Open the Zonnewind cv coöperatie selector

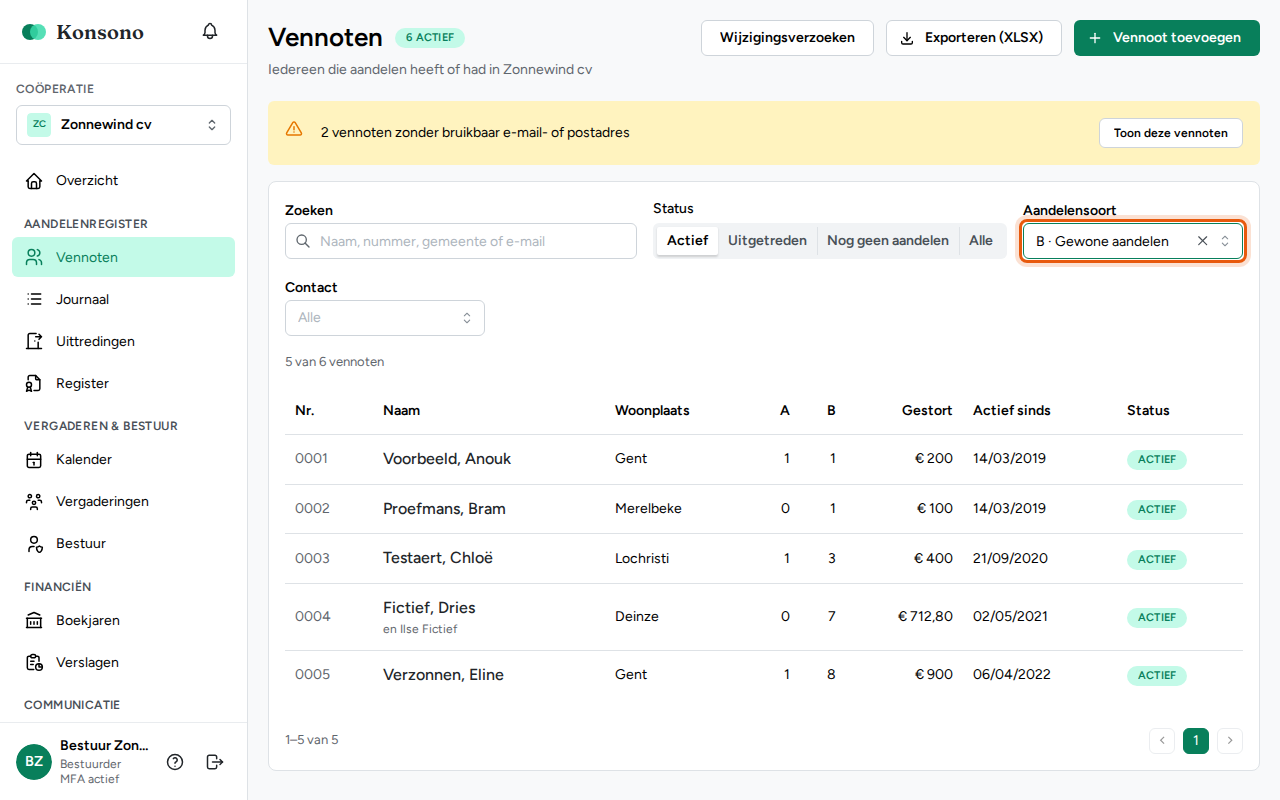[123, 125]
